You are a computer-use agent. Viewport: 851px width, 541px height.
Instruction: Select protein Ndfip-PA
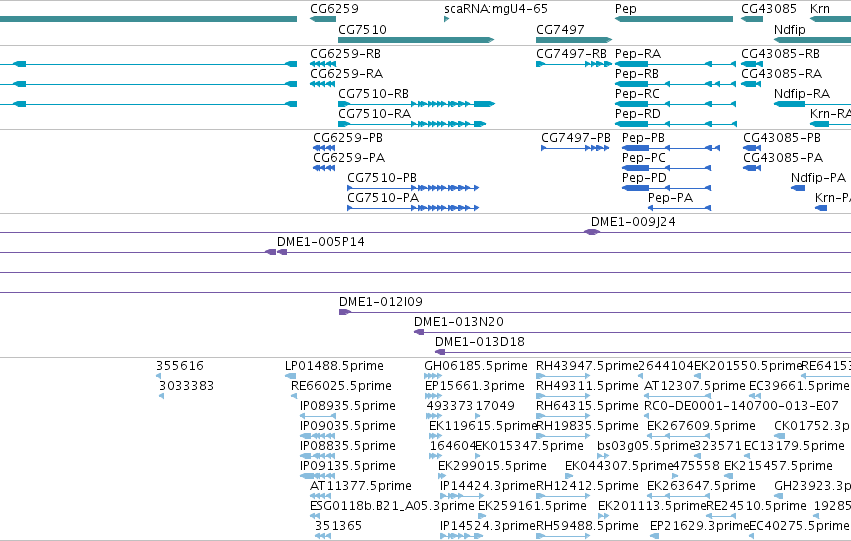[x=798, y=188]
